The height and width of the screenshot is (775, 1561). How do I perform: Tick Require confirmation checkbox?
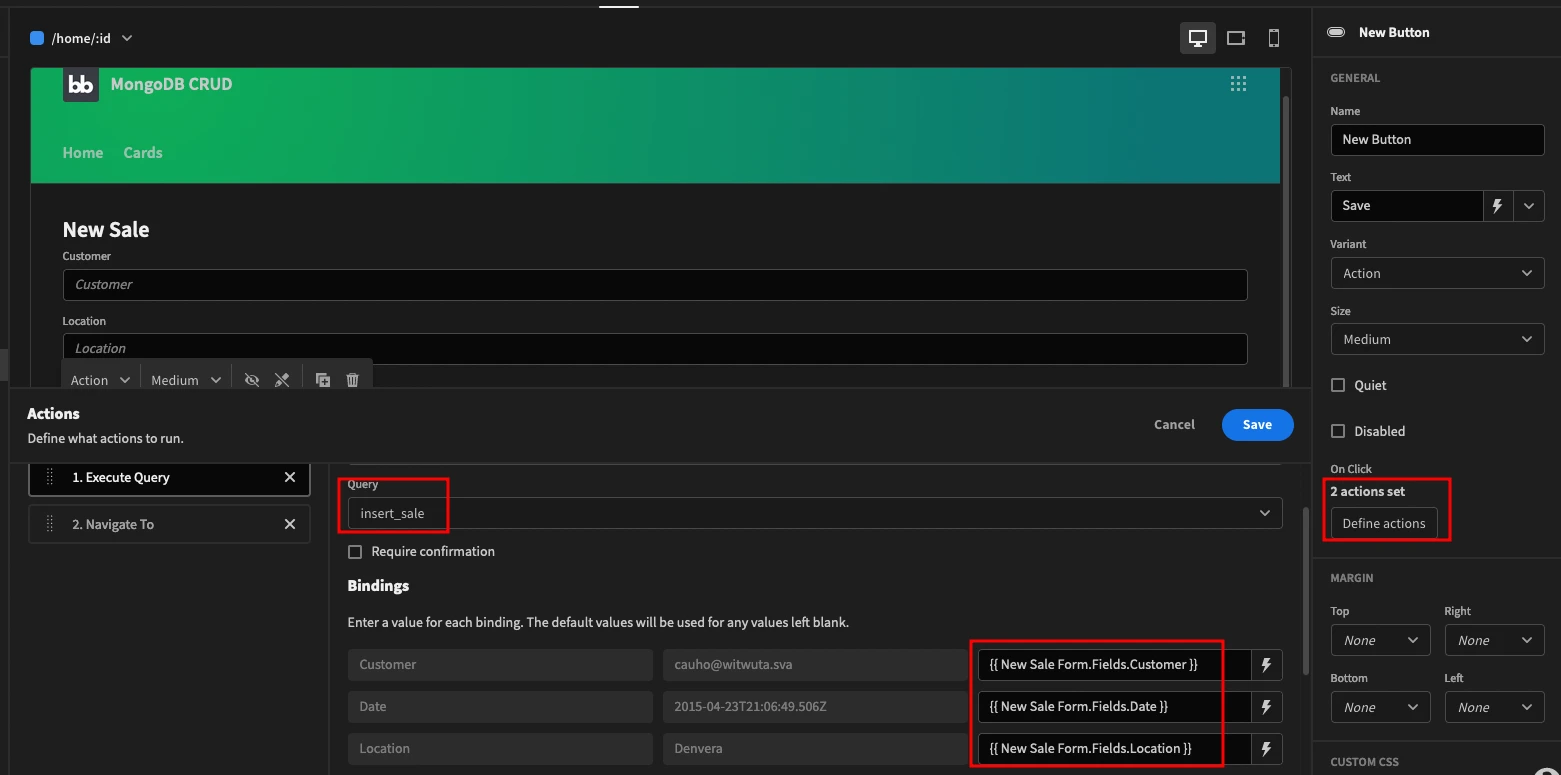click(355, 552)
